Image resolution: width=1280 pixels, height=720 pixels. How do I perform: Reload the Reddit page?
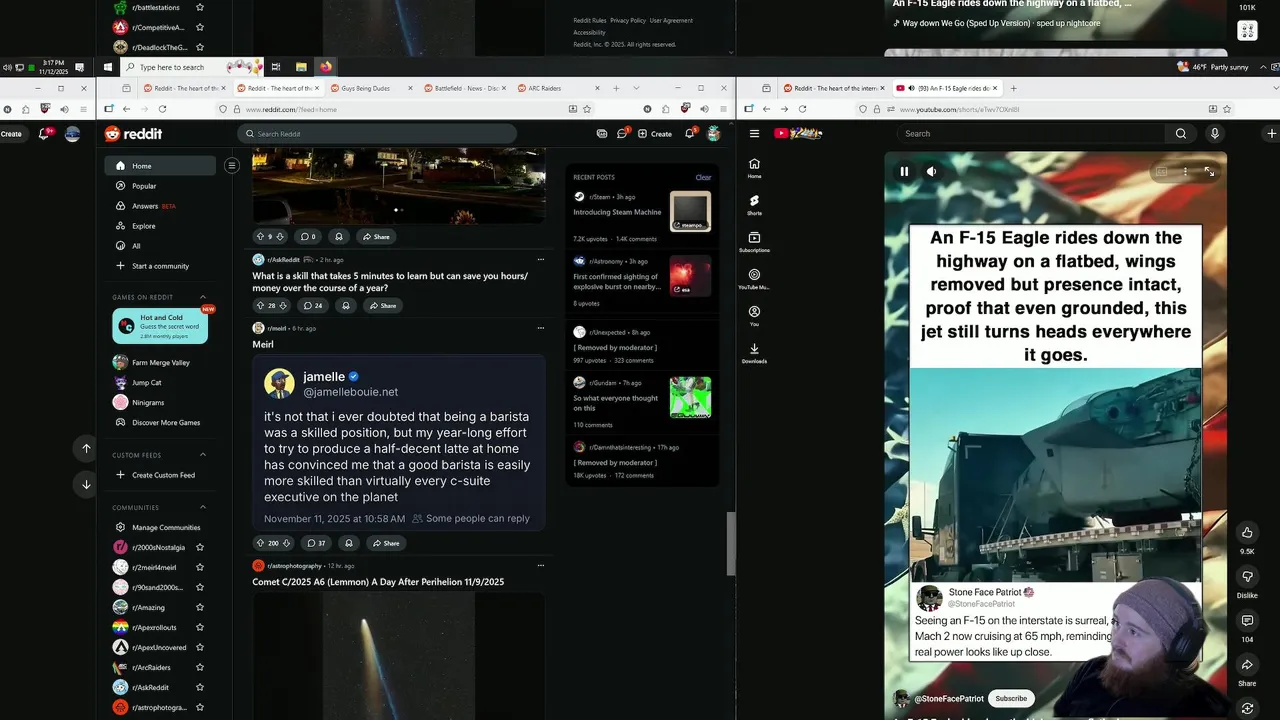click(x=162, y=109)
